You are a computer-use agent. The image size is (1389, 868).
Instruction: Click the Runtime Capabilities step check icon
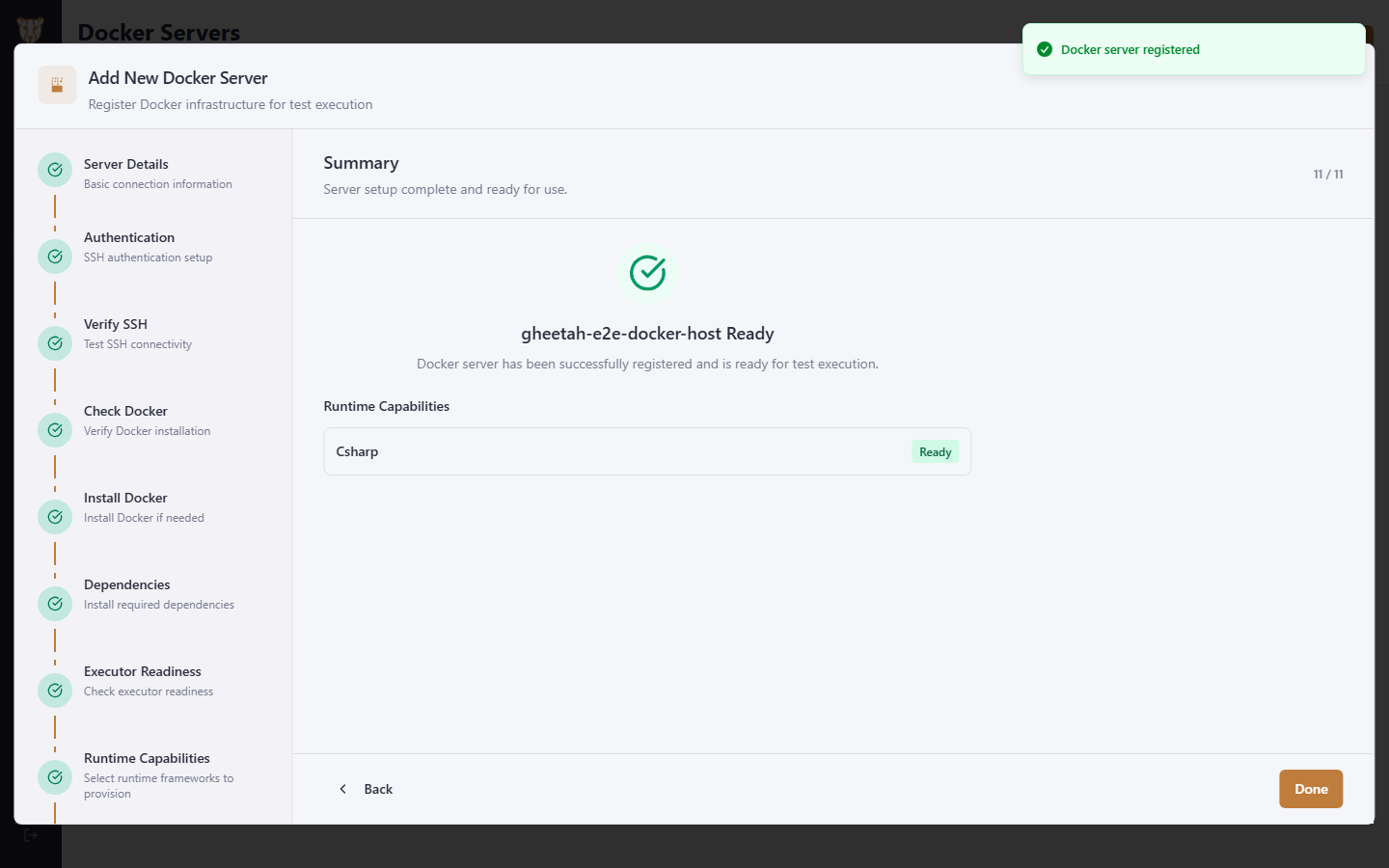(x=55, y=777)
